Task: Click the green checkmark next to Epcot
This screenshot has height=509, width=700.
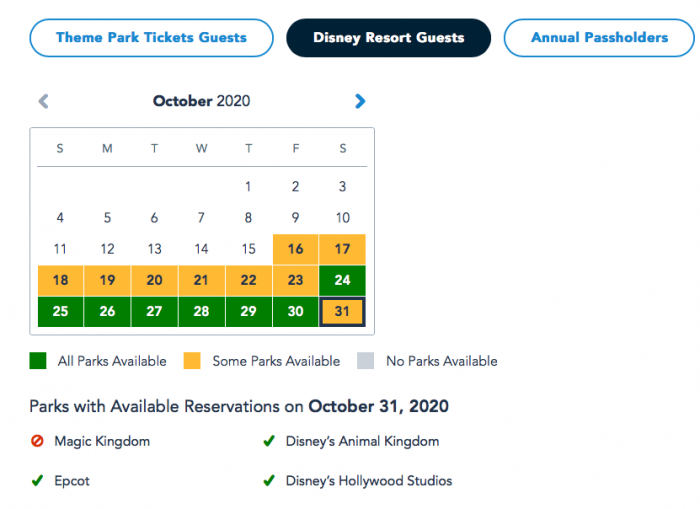Action: (x=38, y=481)
